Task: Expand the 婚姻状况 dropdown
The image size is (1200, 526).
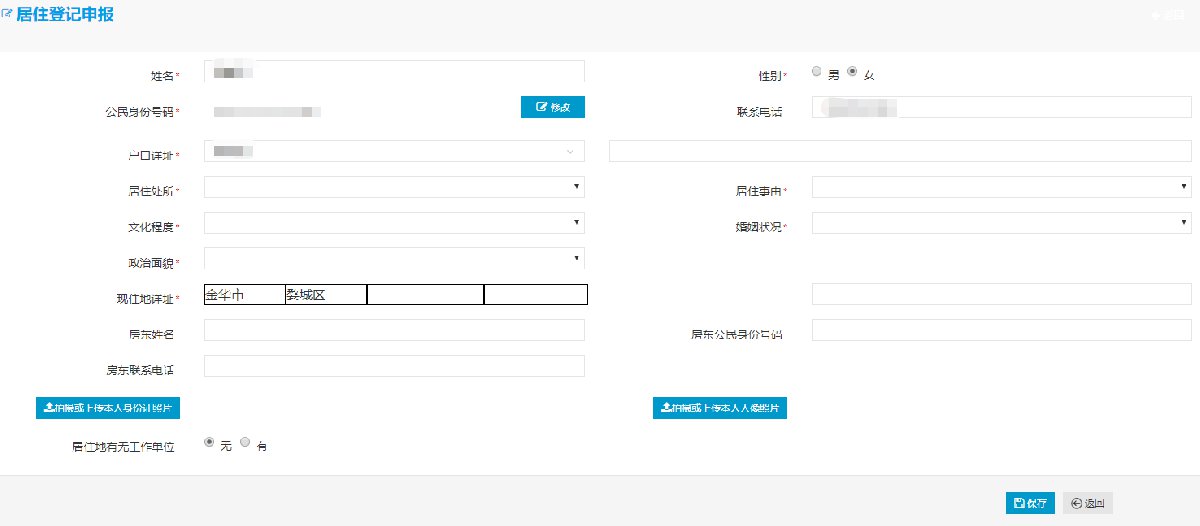Action: (1001, 223)
